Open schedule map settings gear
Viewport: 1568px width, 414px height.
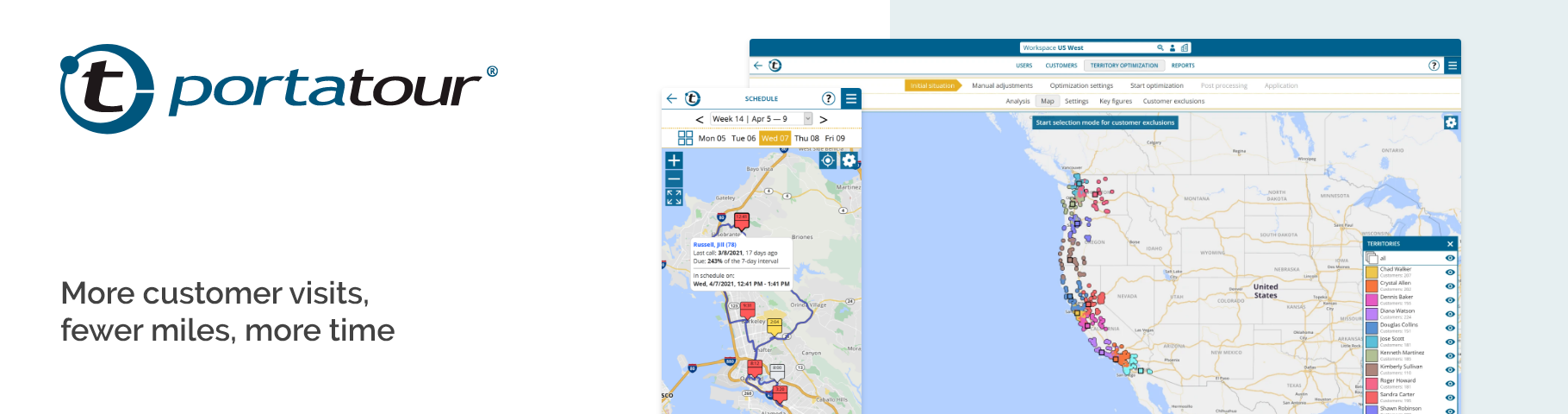click(849, 160)
